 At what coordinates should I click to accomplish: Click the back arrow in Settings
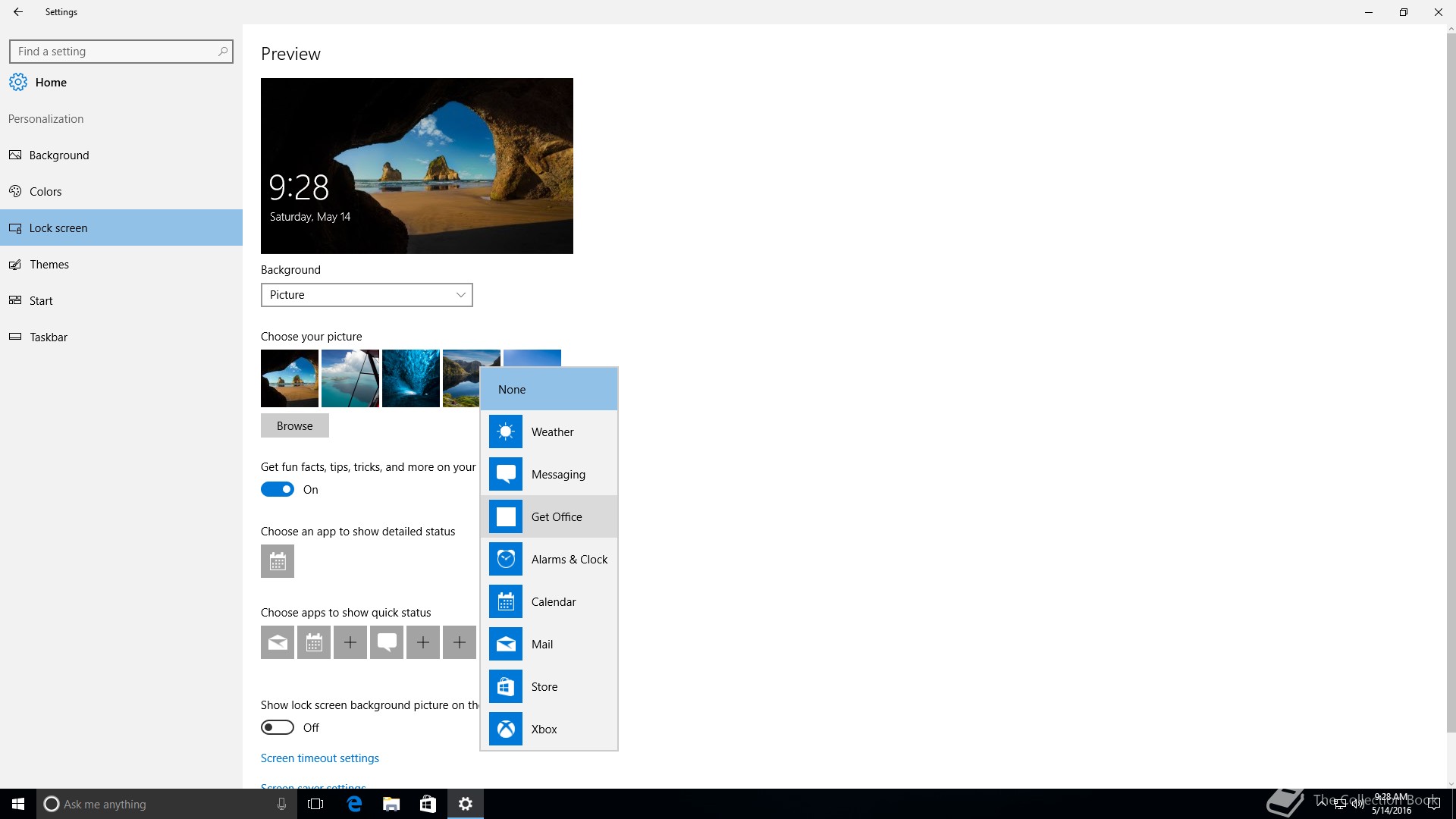point(18,12)
